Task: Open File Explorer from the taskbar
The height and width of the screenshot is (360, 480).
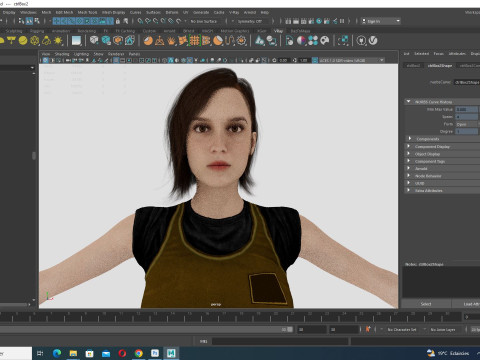Action: 73,353
